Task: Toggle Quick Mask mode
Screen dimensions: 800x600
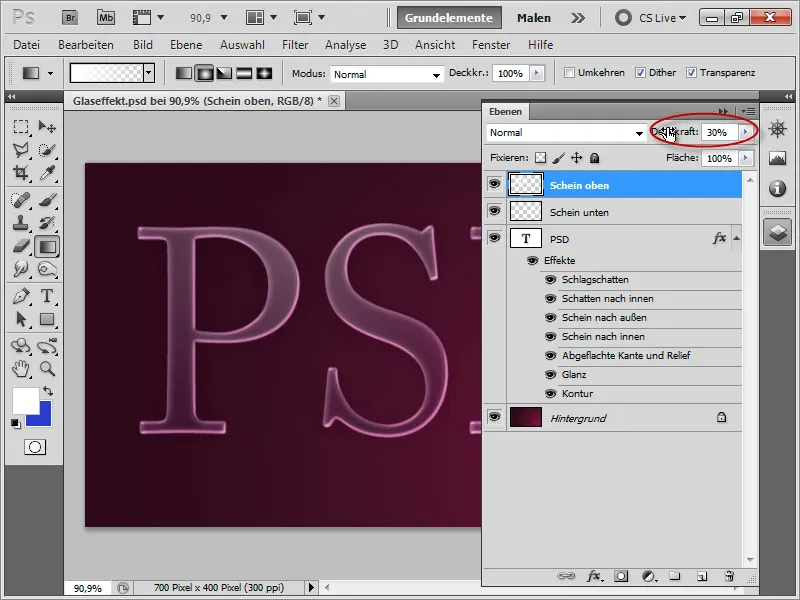Action: point(35,447)
